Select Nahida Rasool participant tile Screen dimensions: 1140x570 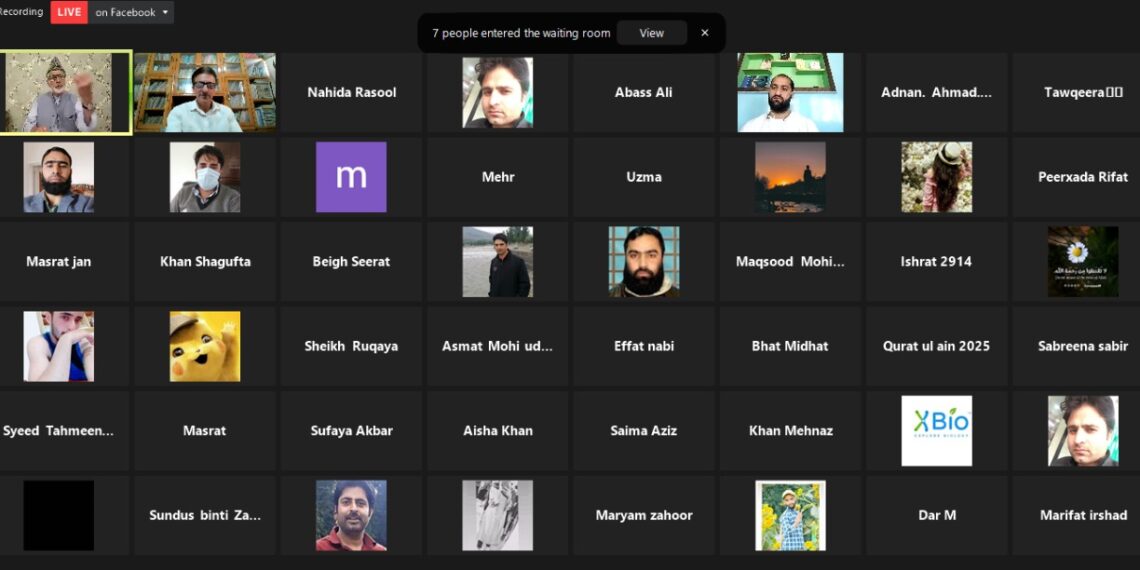(x=351, y=92)
